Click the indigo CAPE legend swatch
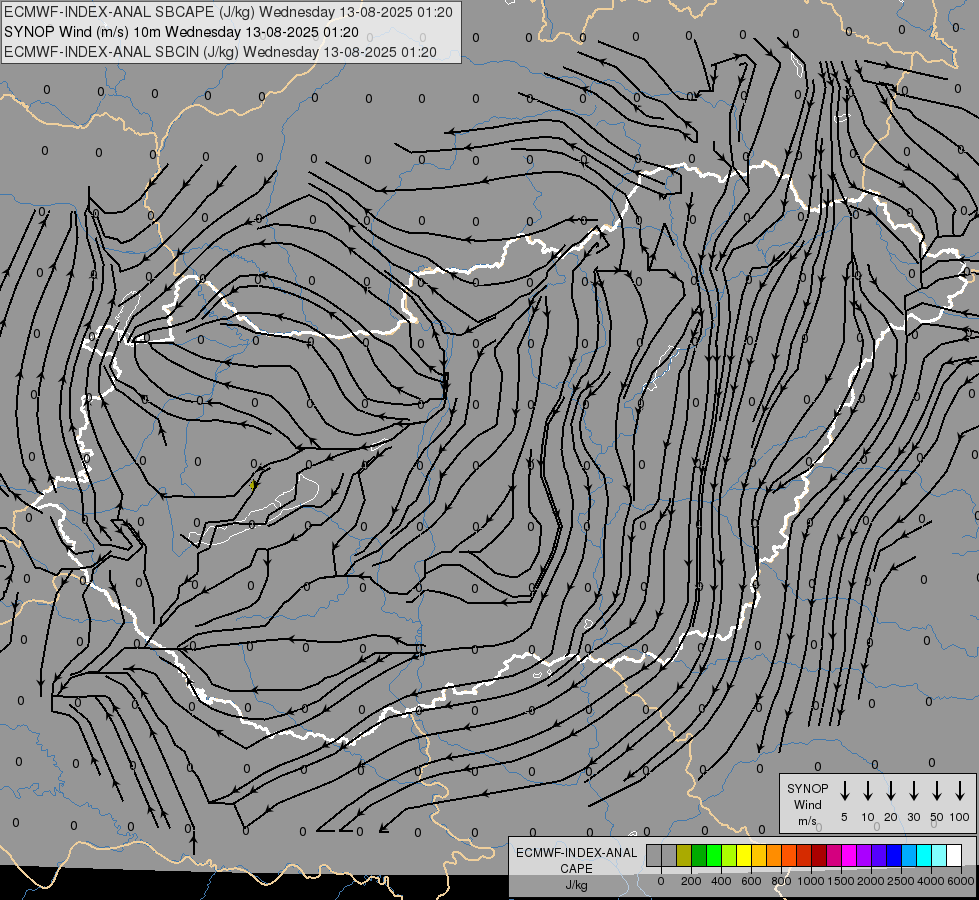This screenshot has height=900, width=979. [878, 855]
